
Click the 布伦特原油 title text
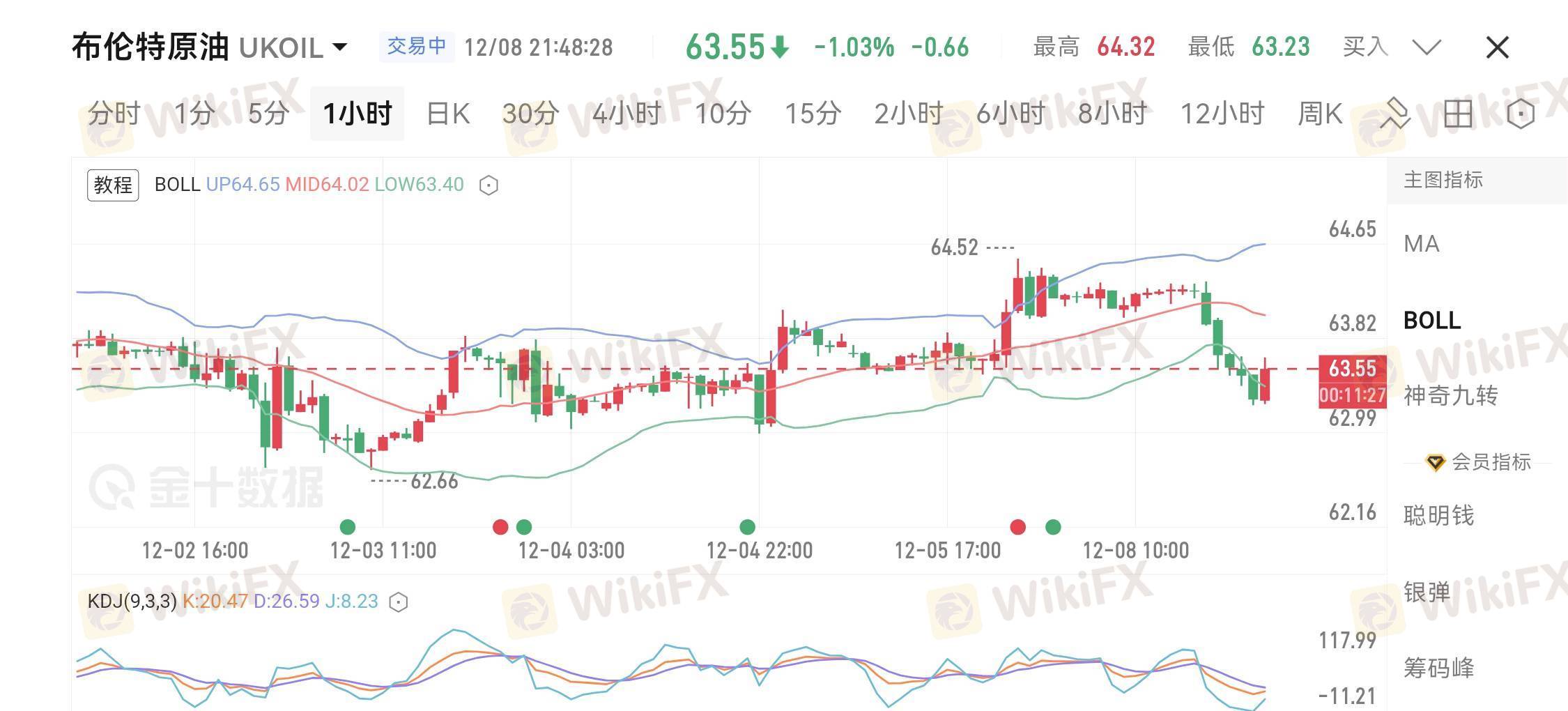151,47
